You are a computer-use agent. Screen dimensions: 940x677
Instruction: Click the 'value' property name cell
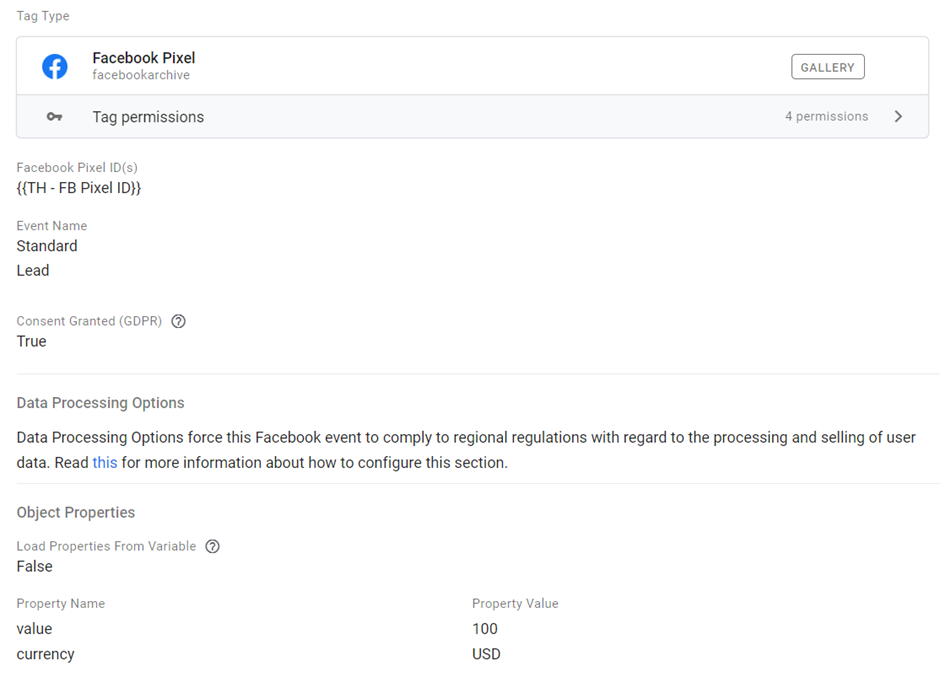coord(34,629)
